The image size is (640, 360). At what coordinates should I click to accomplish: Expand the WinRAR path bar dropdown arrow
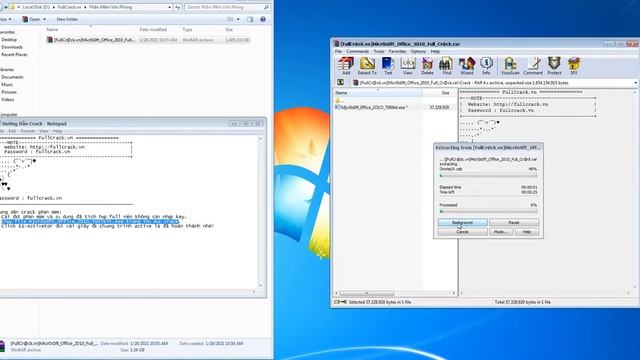point(636,82)
